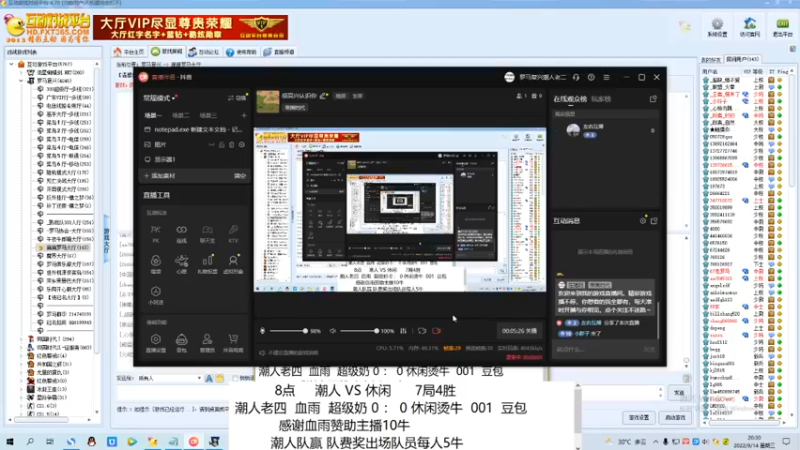Pop out the online audience panel
Image resolution: width=800 pixels, height=450 pixels.
coord(653,99)
